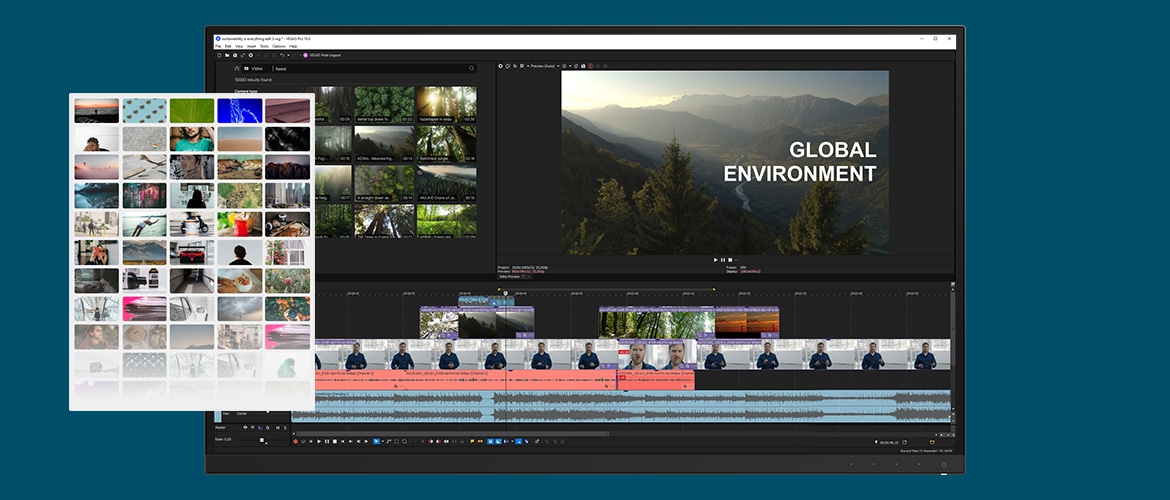Open the preview Project Video Properties gear icon
1170x500 pixels.
click(501, 66)
